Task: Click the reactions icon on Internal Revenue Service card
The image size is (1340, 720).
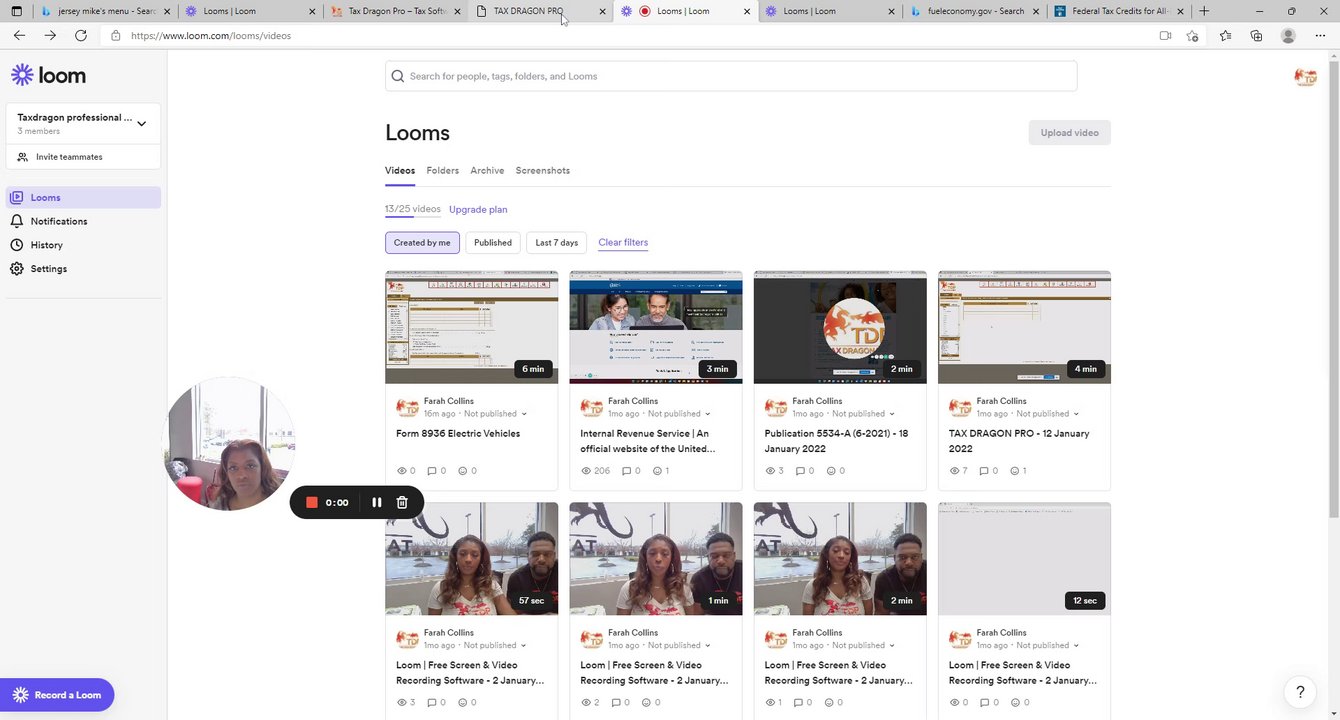Action: click(658, 471)
